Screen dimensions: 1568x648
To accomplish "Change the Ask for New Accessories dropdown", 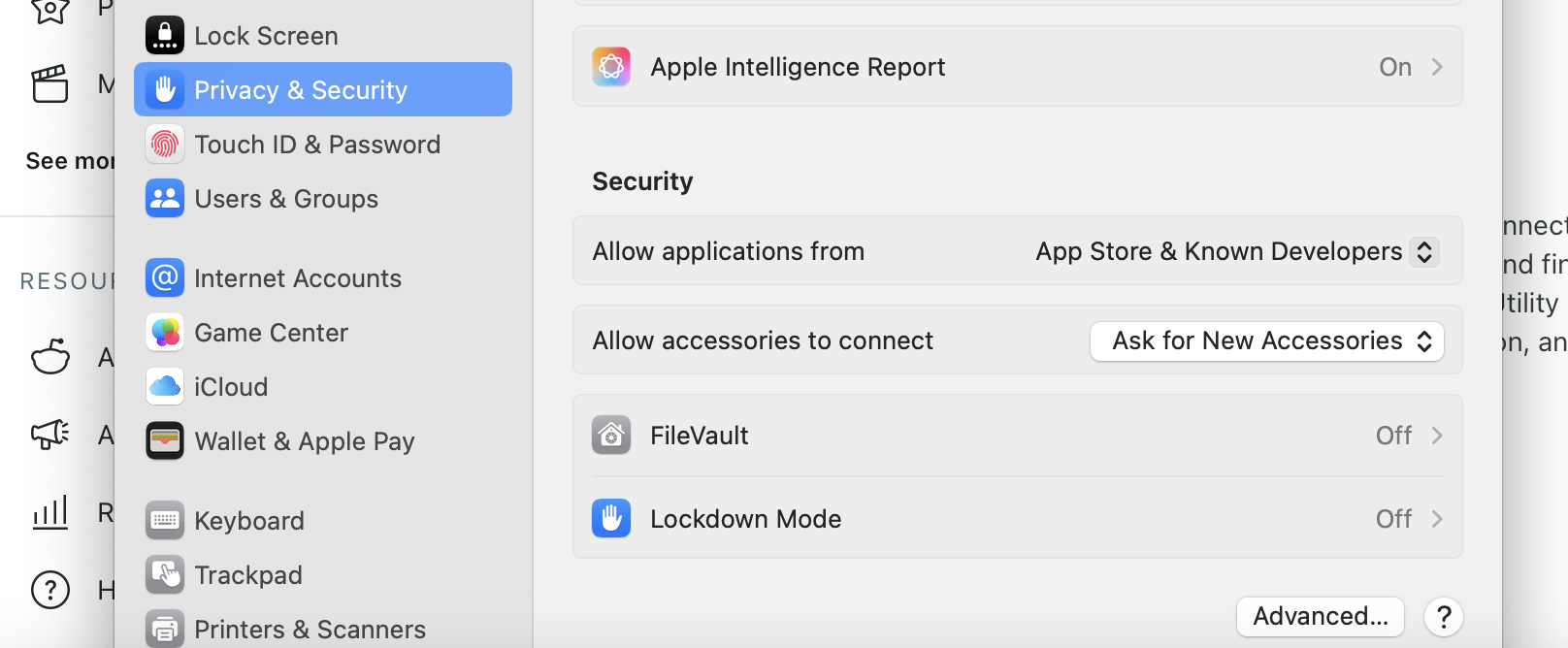I will [x=1267, y=341].
